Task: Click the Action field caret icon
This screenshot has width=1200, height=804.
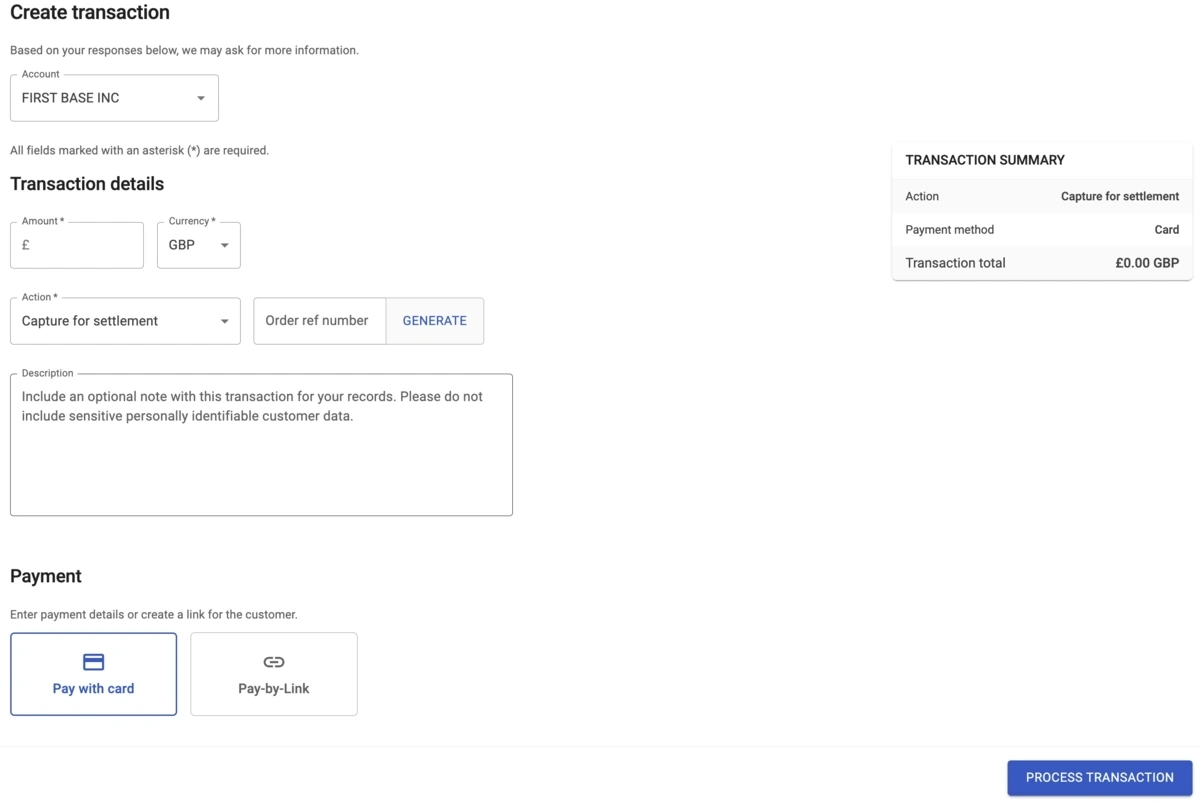Action: click(x=224, y=321)
